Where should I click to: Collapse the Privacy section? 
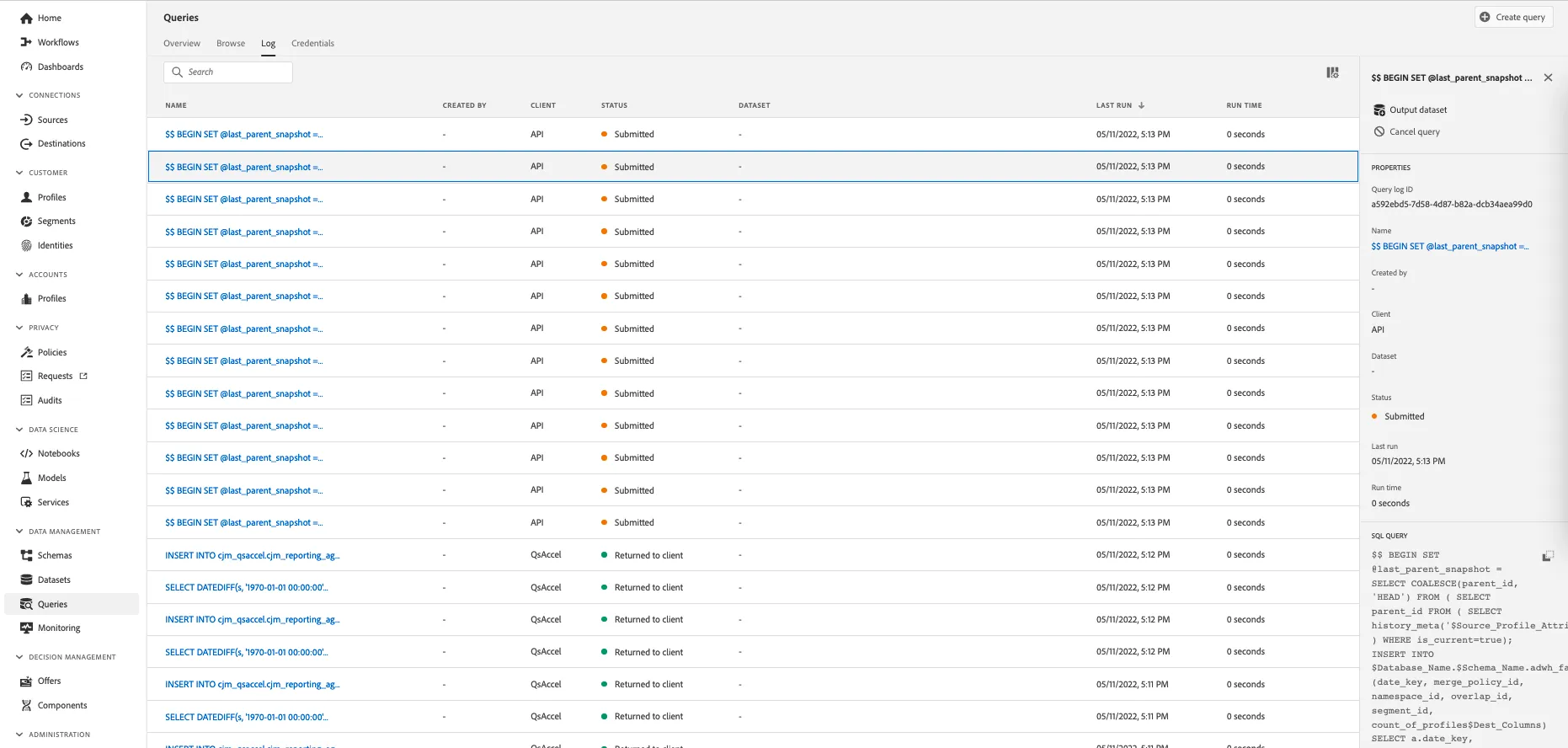(19, 328)
